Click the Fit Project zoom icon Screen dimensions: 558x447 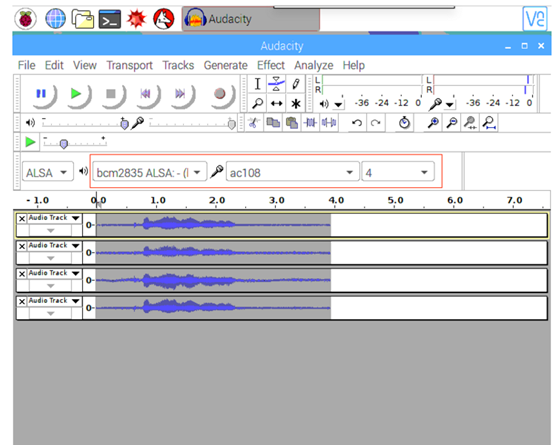(x=489, y=123)
